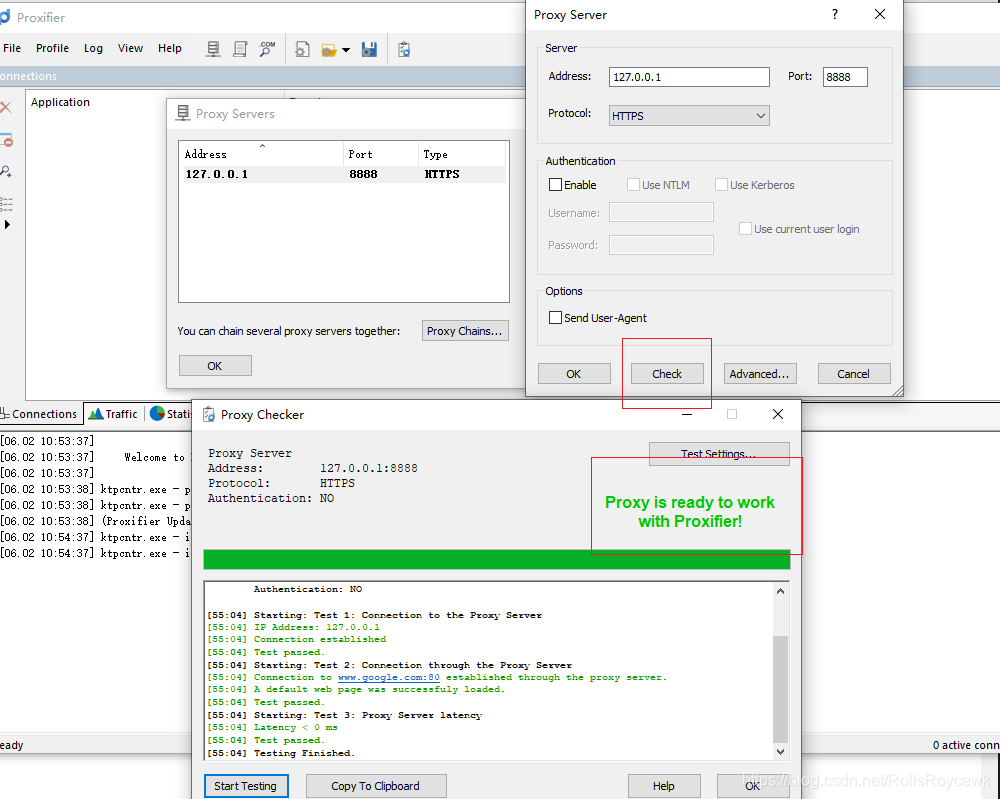Click the Proxy Checker title icon
Image resolution: width=1000 pixels, height=799 pixels.
click(x=209, y=415)
